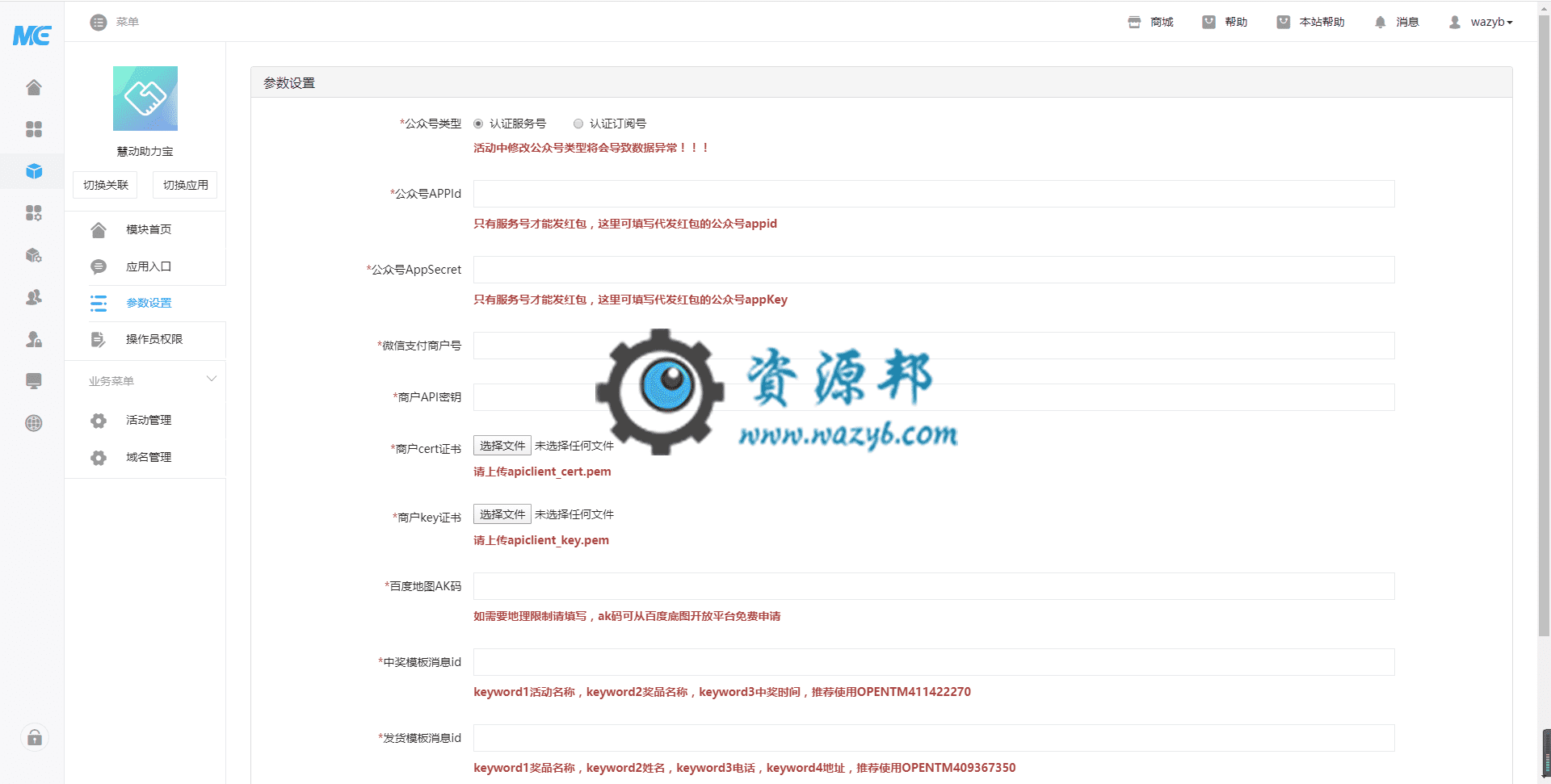The width and height of the screenshot is (1551, 784).
Task: Click the 参数设置 list icon
Action: 99,303
